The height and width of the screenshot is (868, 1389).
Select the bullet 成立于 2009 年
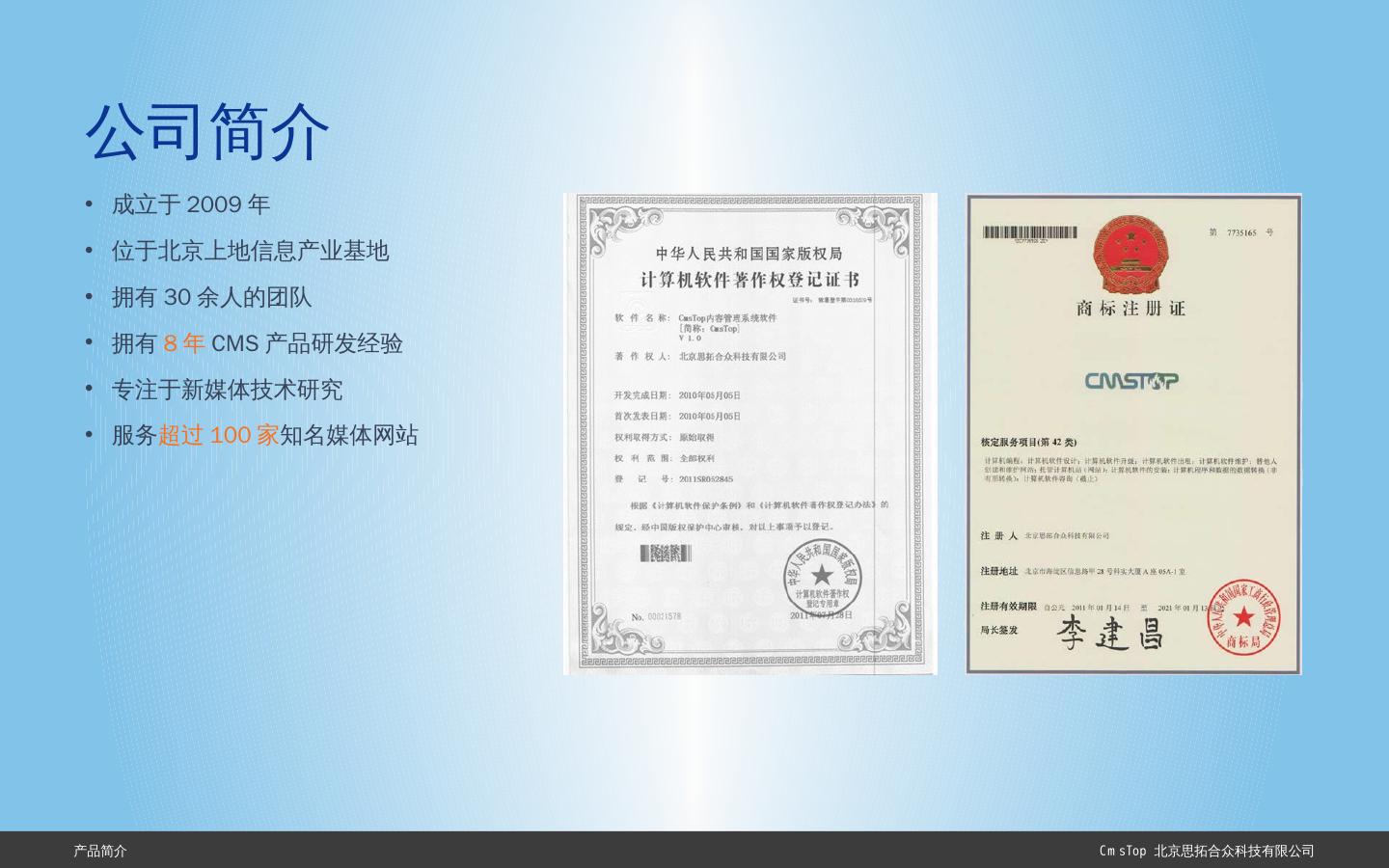coord(191,204)
